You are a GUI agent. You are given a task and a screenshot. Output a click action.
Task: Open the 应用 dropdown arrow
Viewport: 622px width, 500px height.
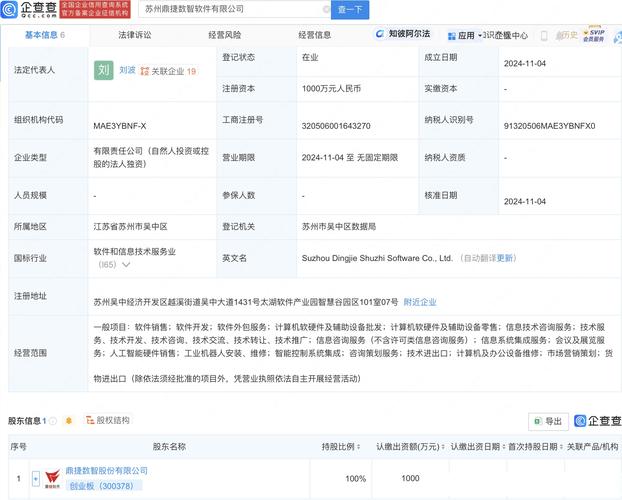click(x=480, y=36)
